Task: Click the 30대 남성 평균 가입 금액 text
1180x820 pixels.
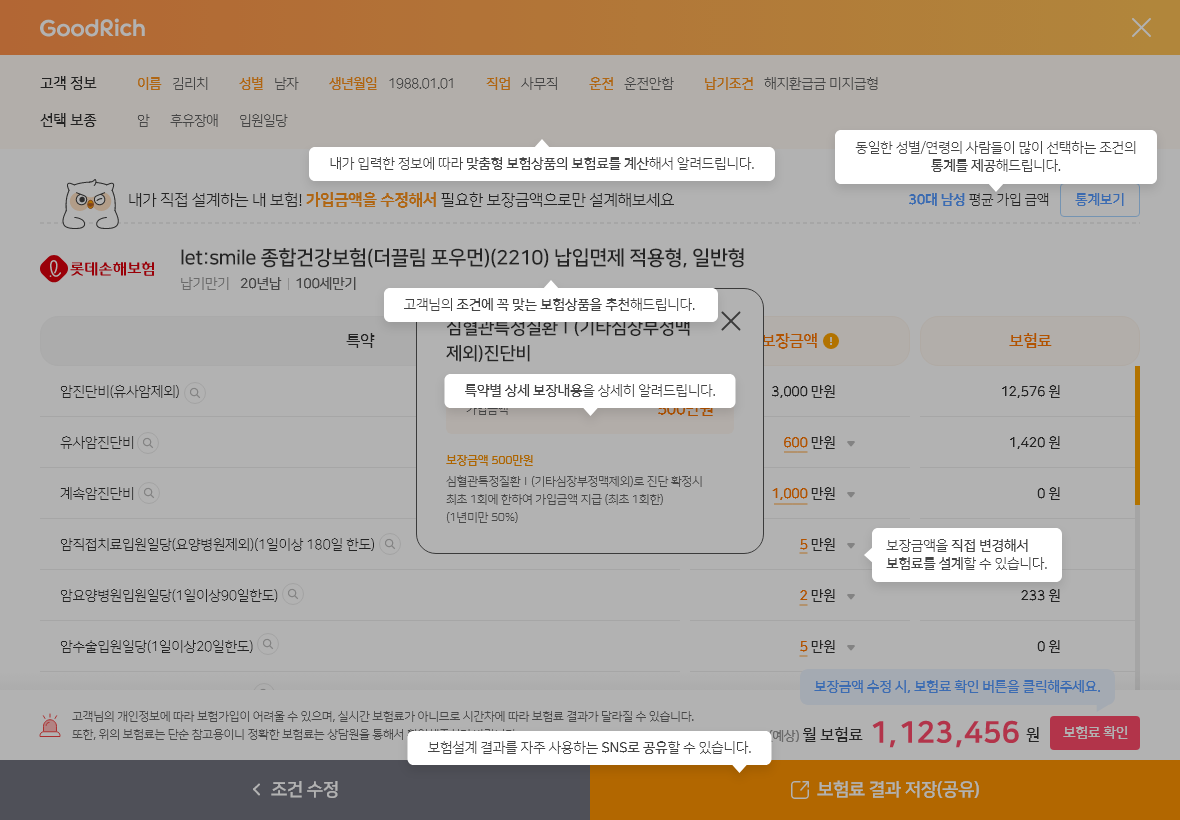Action: 978,199
